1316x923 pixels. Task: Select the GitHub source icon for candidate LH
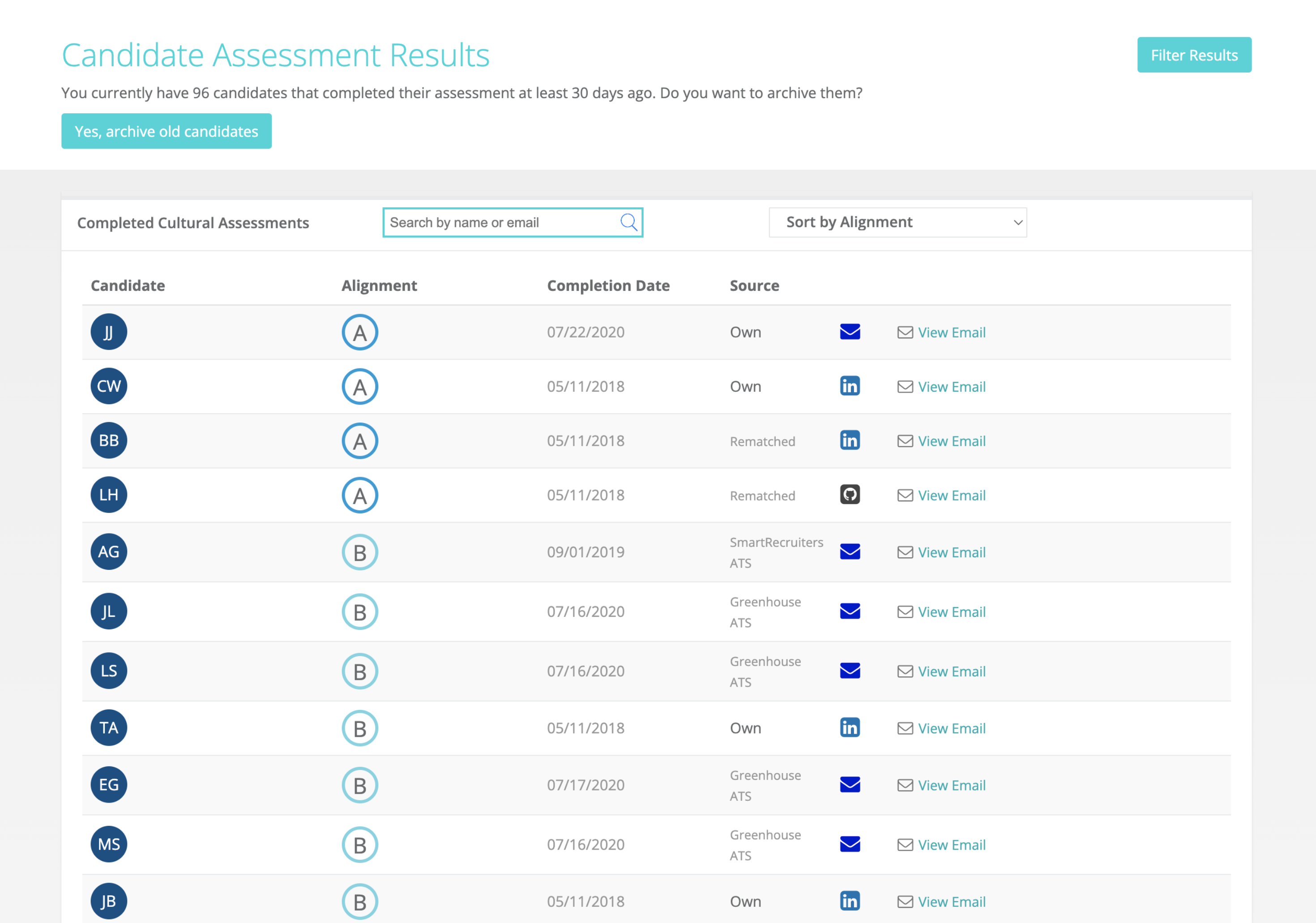click(850, 494)
